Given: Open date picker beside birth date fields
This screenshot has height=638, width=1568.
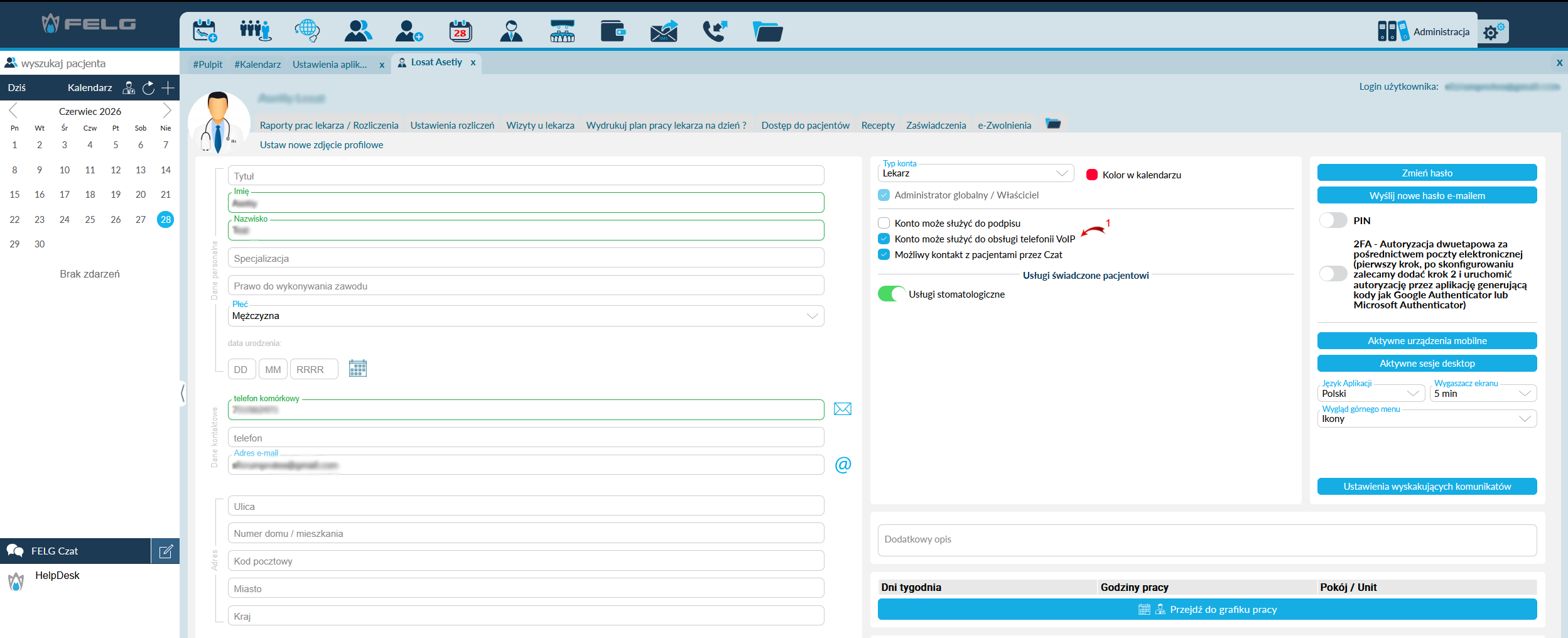Looking at the screenshot, I should point(358,369).
